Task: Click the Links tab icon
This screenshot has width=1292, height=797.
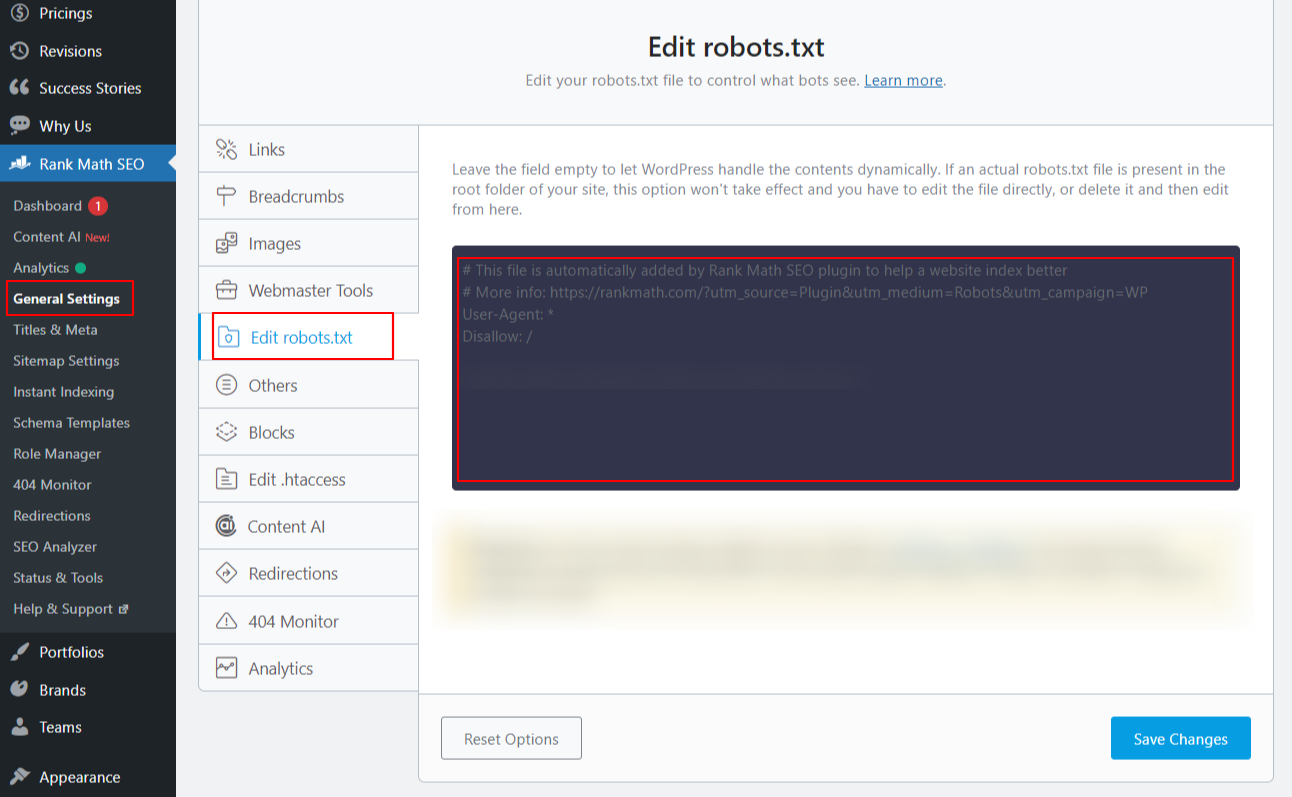Action: coord(227,149)
